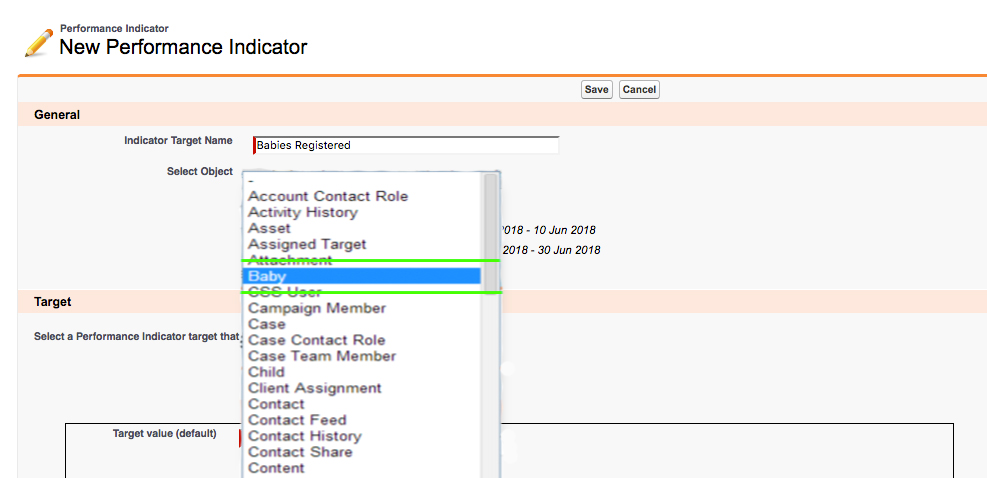The height and width of the screenshot is (478, 987).
Task: Click the pencil Performance Indicator icon
Action: click(38, 42)
